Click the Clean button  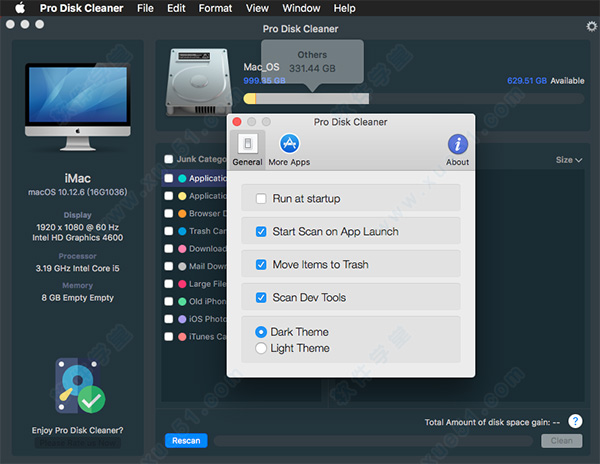[562, 441]
